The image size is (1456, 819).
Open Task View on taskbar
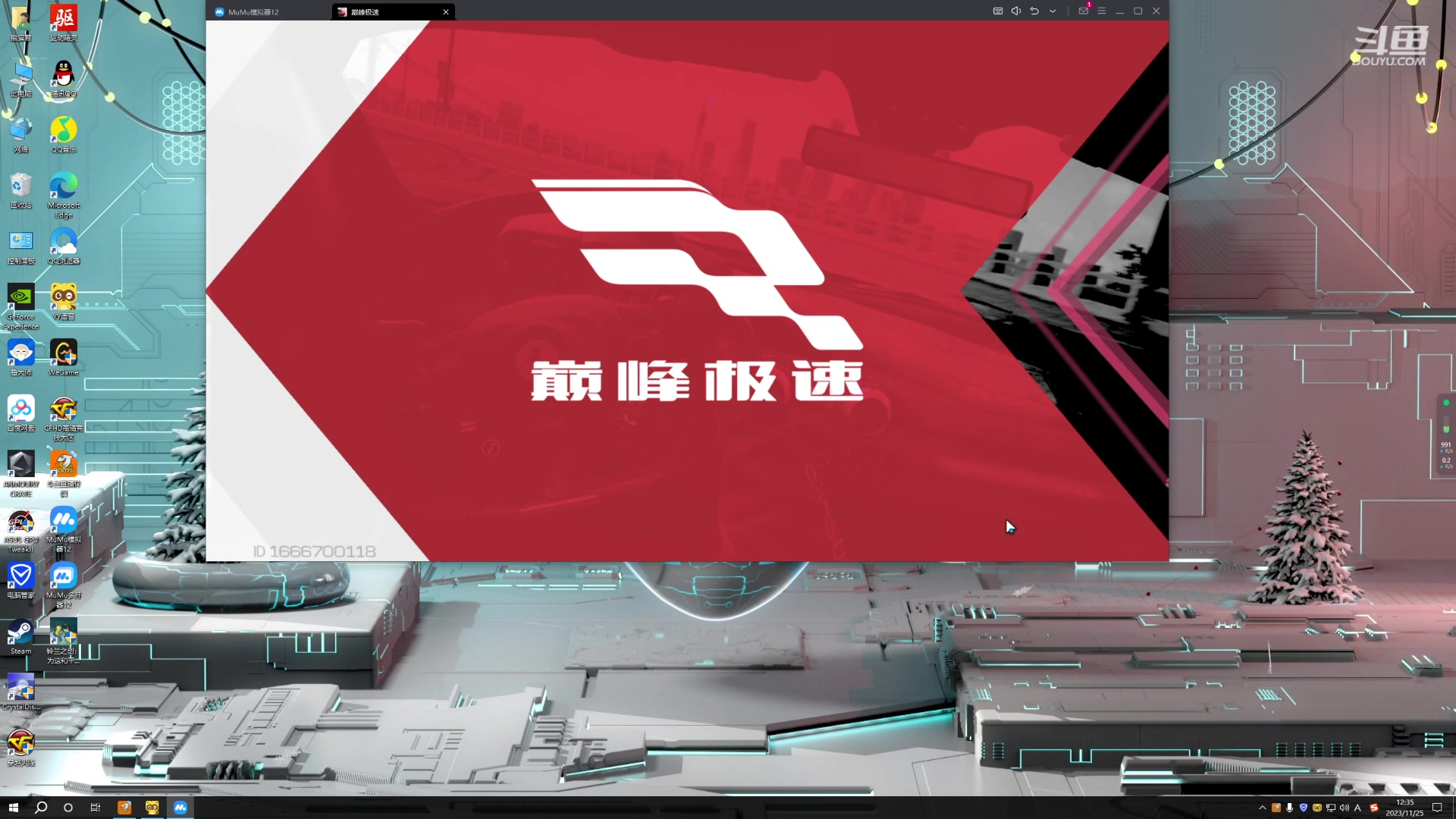pos(96,808)
